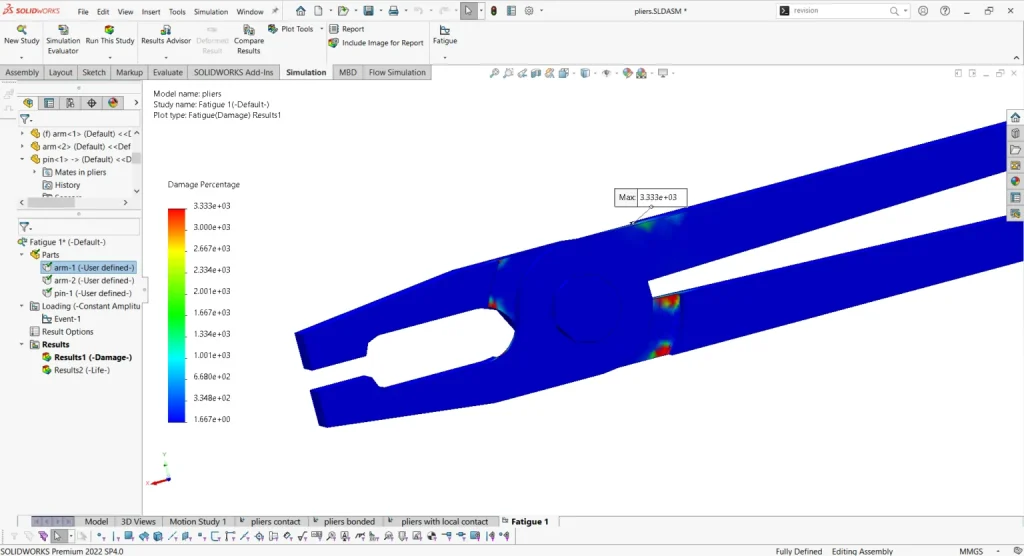Select Event-1 in the study tree

(x=61, y=319)
